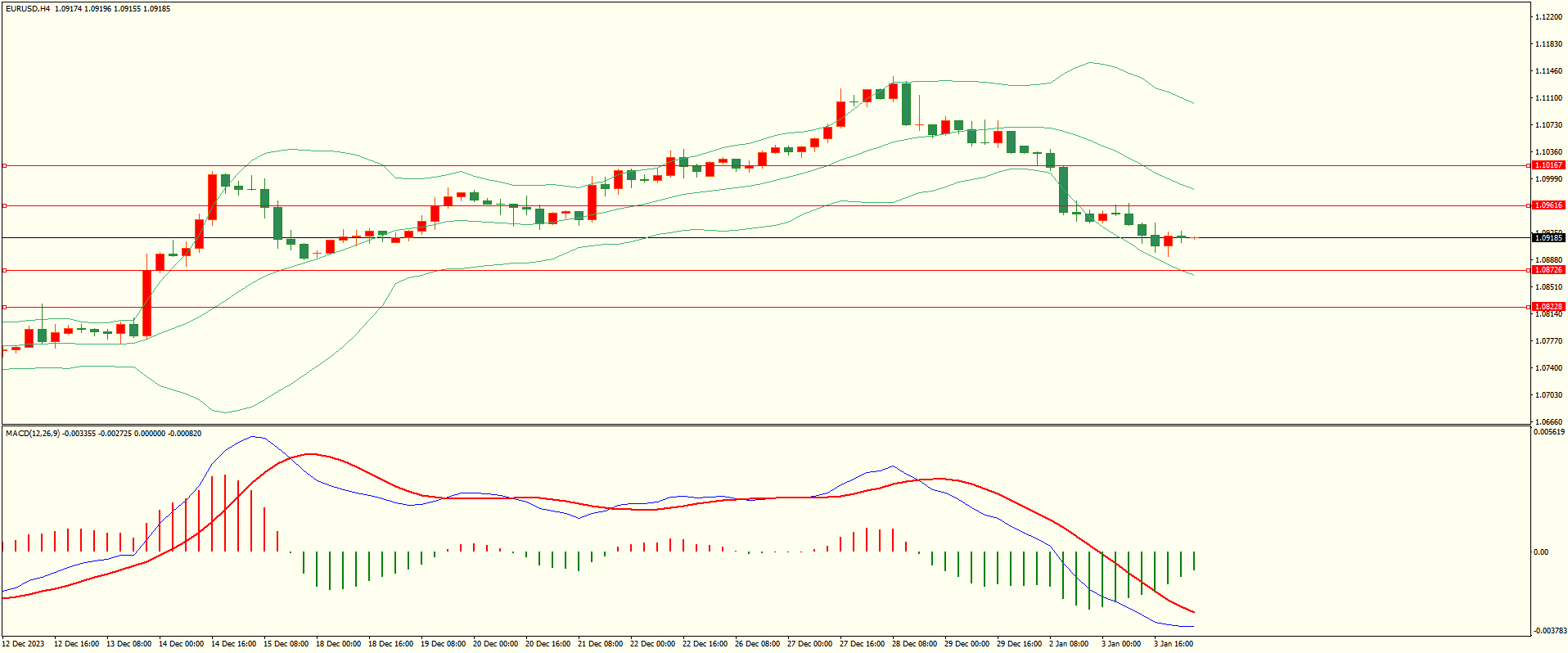
Task: Click the left handle of the 1.08228 line
Action: [x=4, y=307]
